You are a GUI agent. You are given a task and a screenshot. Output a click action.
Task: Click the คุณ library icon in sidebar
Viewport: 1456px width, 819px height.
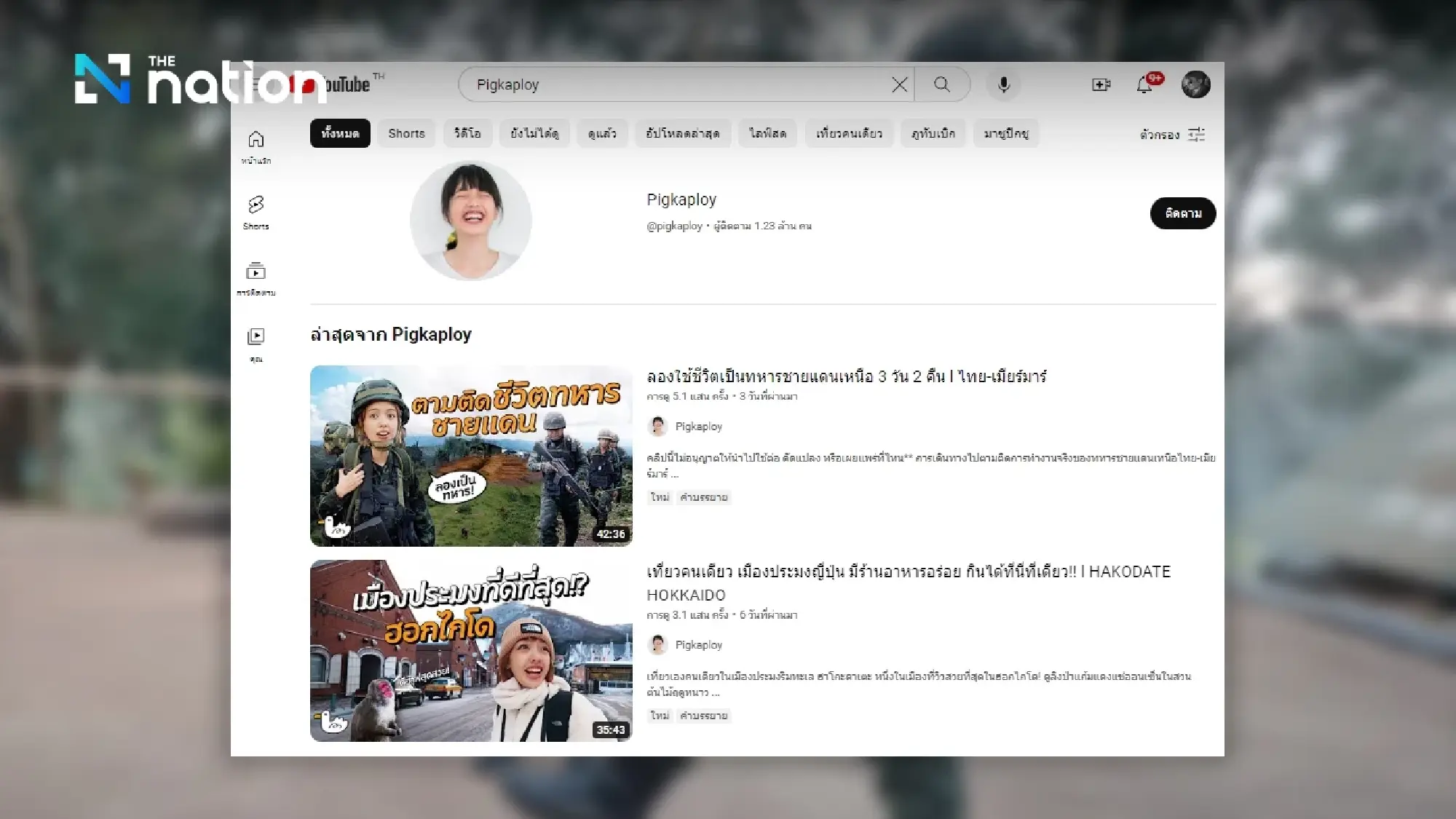point(256,336)
